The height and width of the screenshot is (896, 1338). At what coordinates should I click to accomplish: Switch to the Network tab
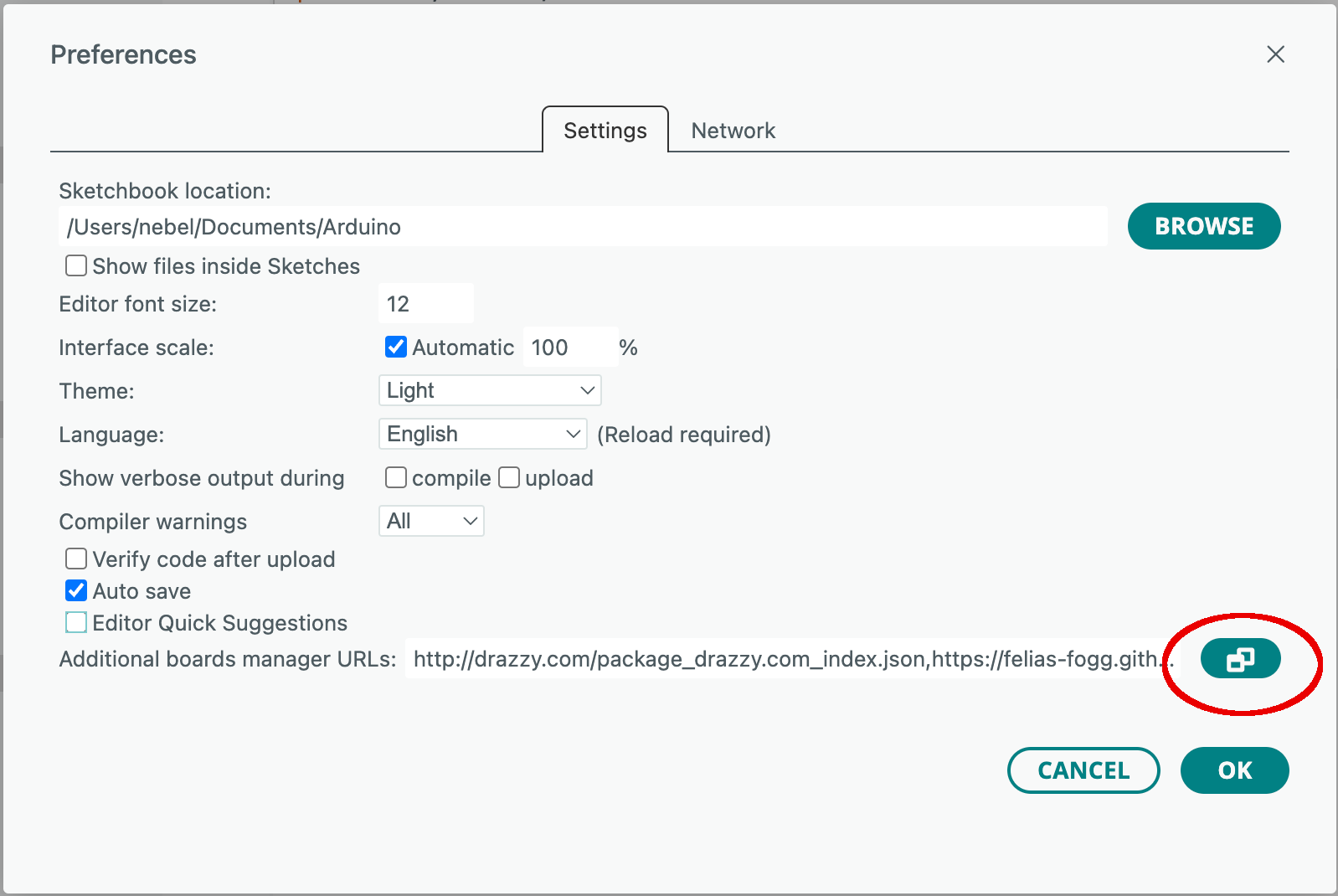pos(733,131)
